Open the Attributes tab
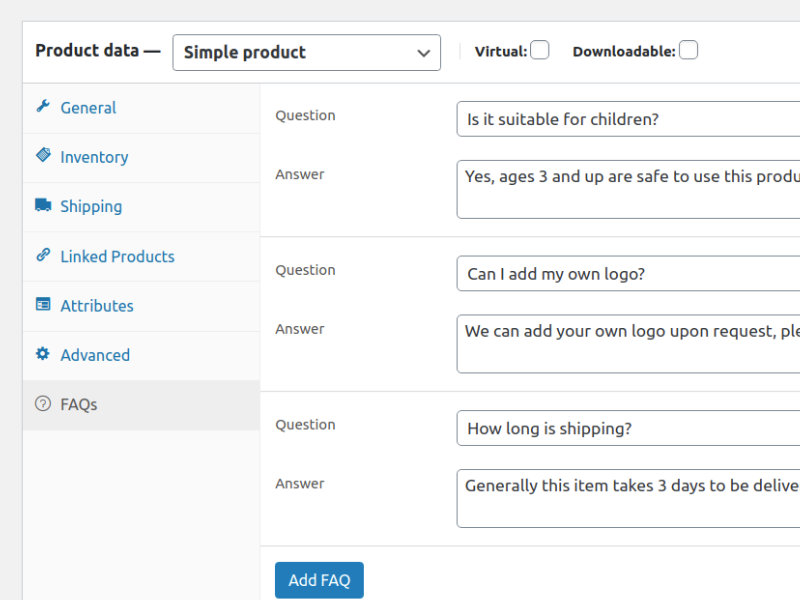This screenshot has width=800, height=600. (x=141, y=306)
